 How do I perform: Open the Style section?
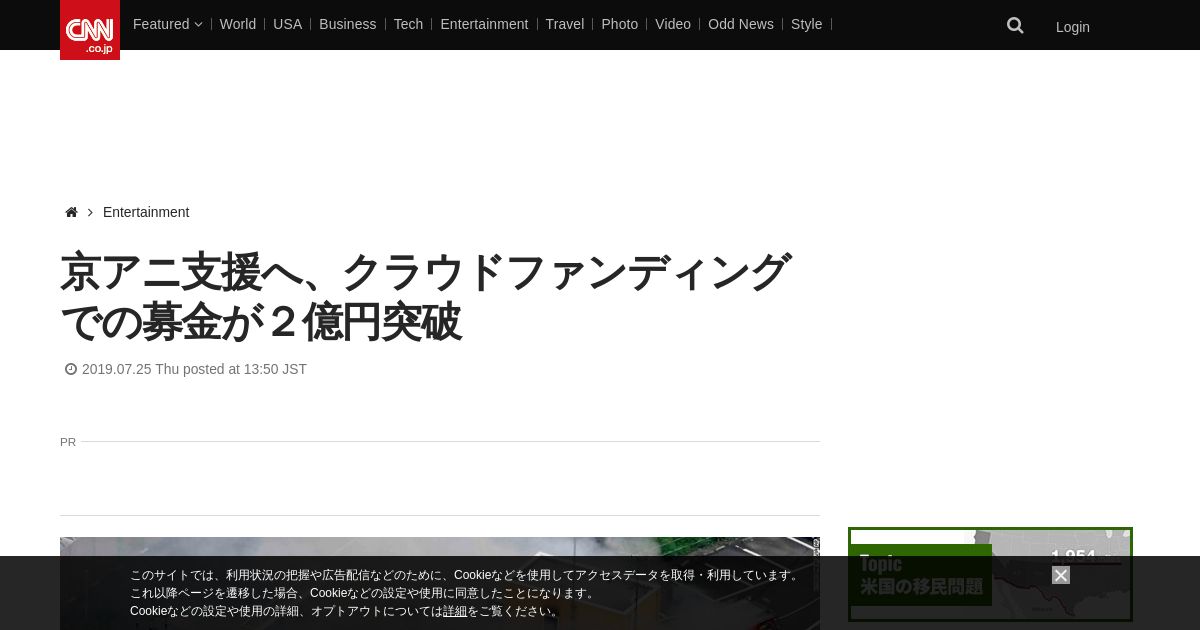[806, 24]
